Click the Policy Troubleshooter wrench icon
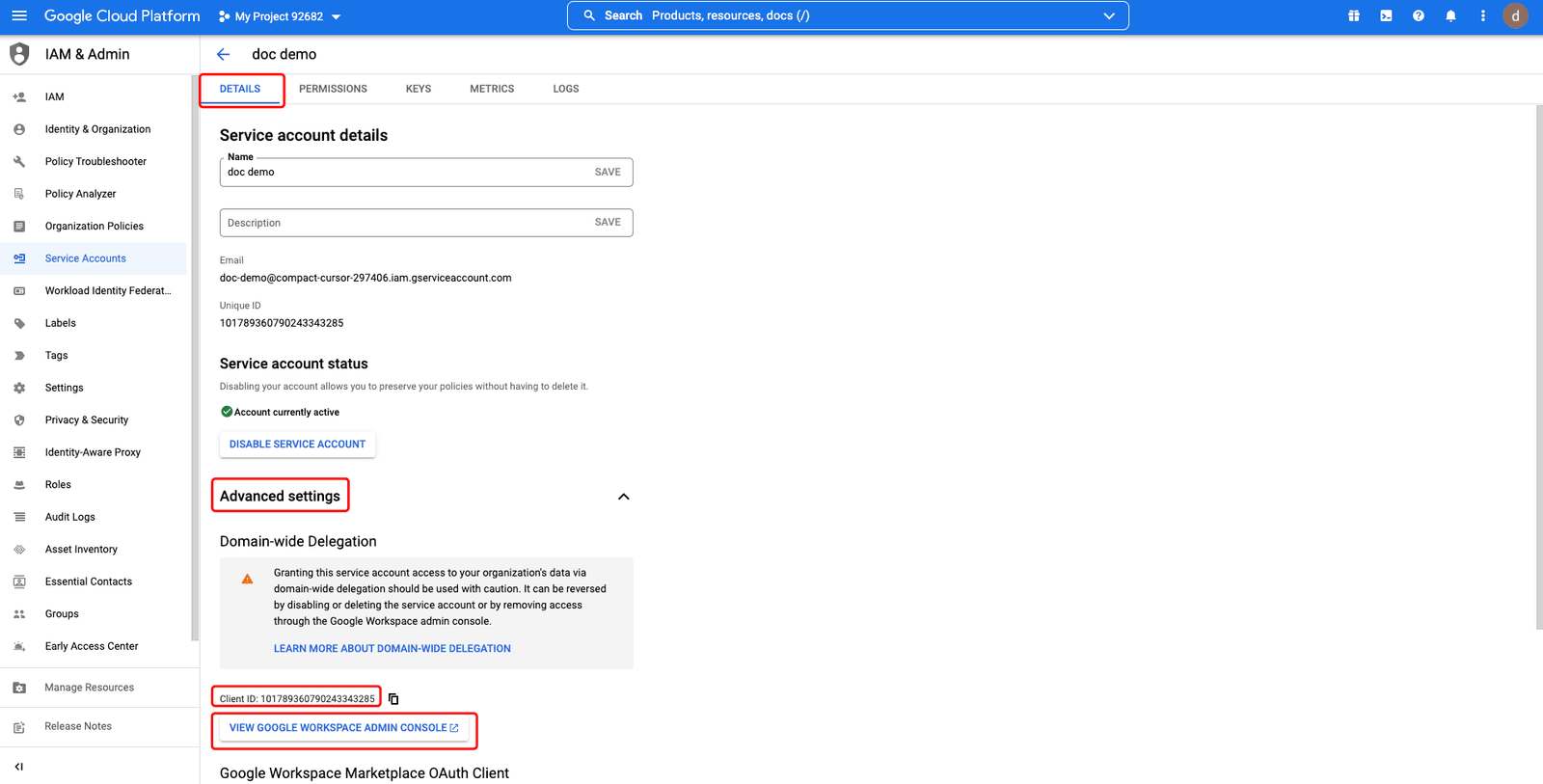Image resolution: width=1543 pixels, height=784 pixels. click(19, 162)
